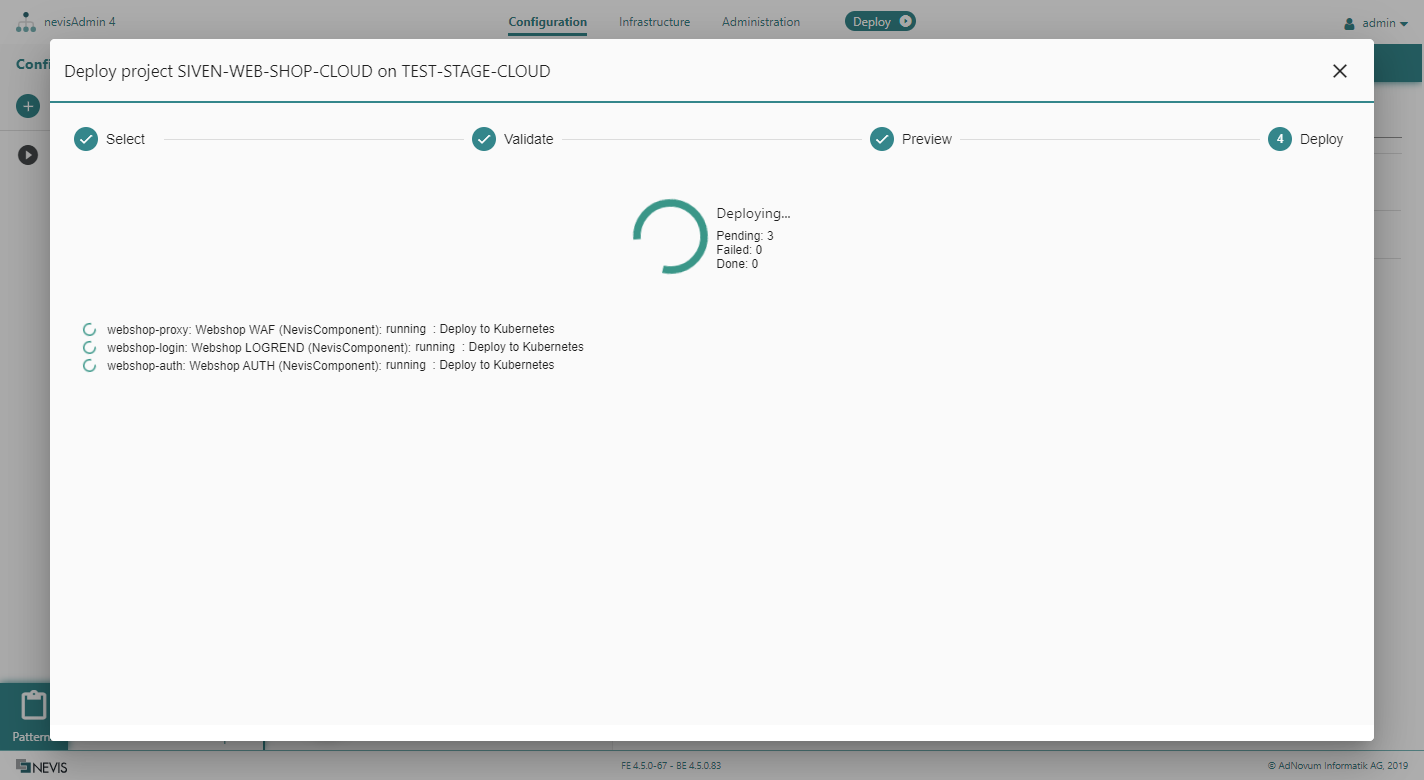This screenshot has width=1424, height=780.
Task: Click the webshop-auth spinner icon
Action: 89,366
